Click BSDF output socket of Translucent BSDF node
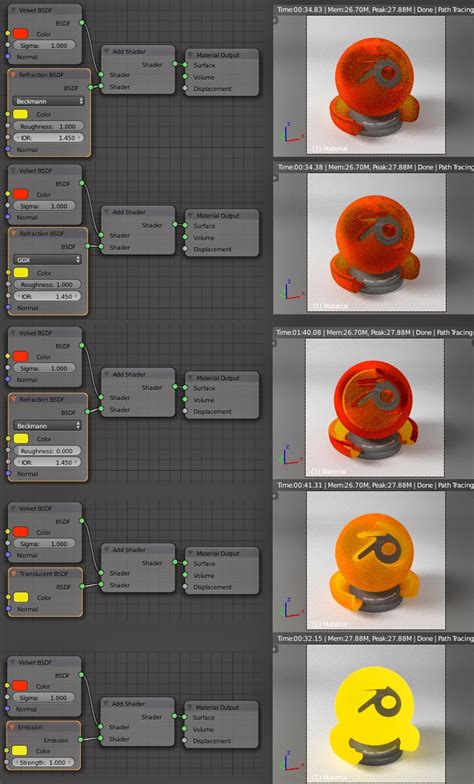Viewport: 474px width, 784px height. [82, 586]
